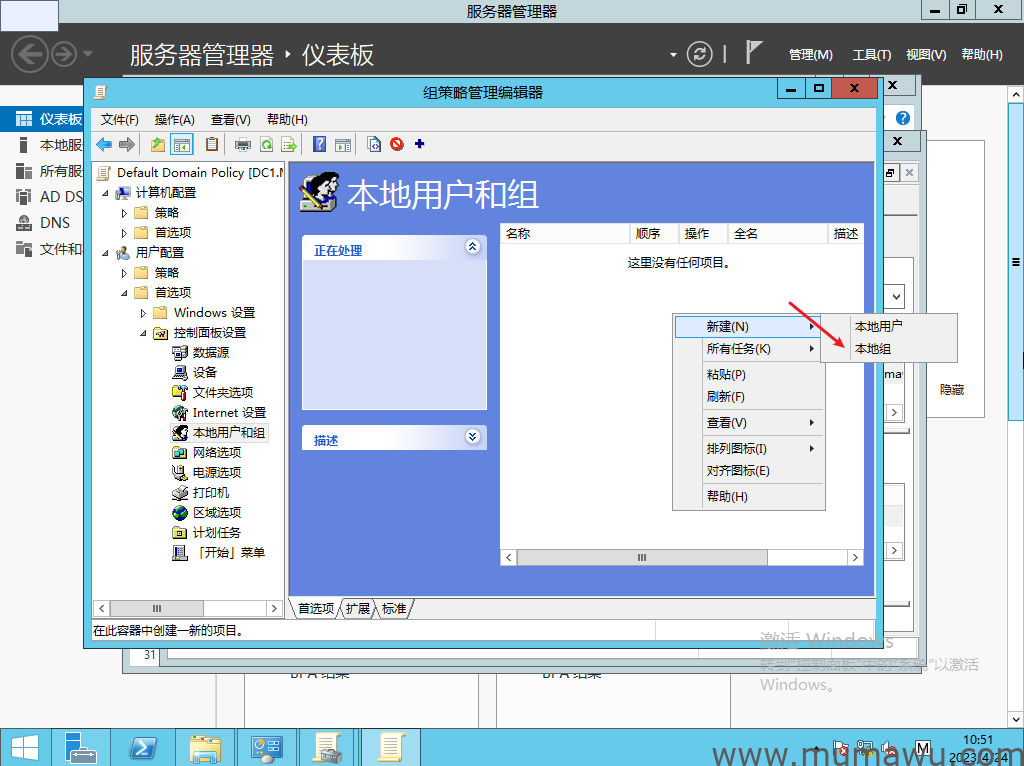Collapse the 计算机配置 tree node
Screen dimensions: 1024x766
(x=105, y=192)
